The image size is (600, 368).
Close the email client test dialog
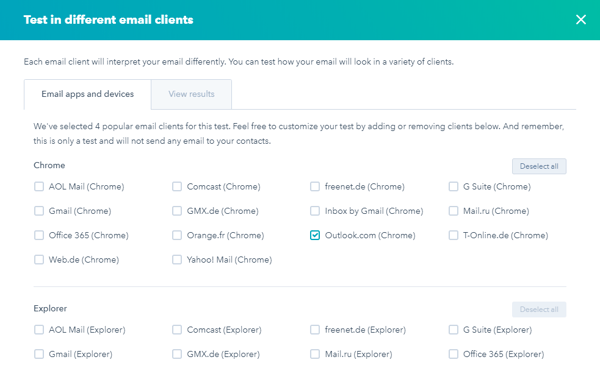coord(580,20)
